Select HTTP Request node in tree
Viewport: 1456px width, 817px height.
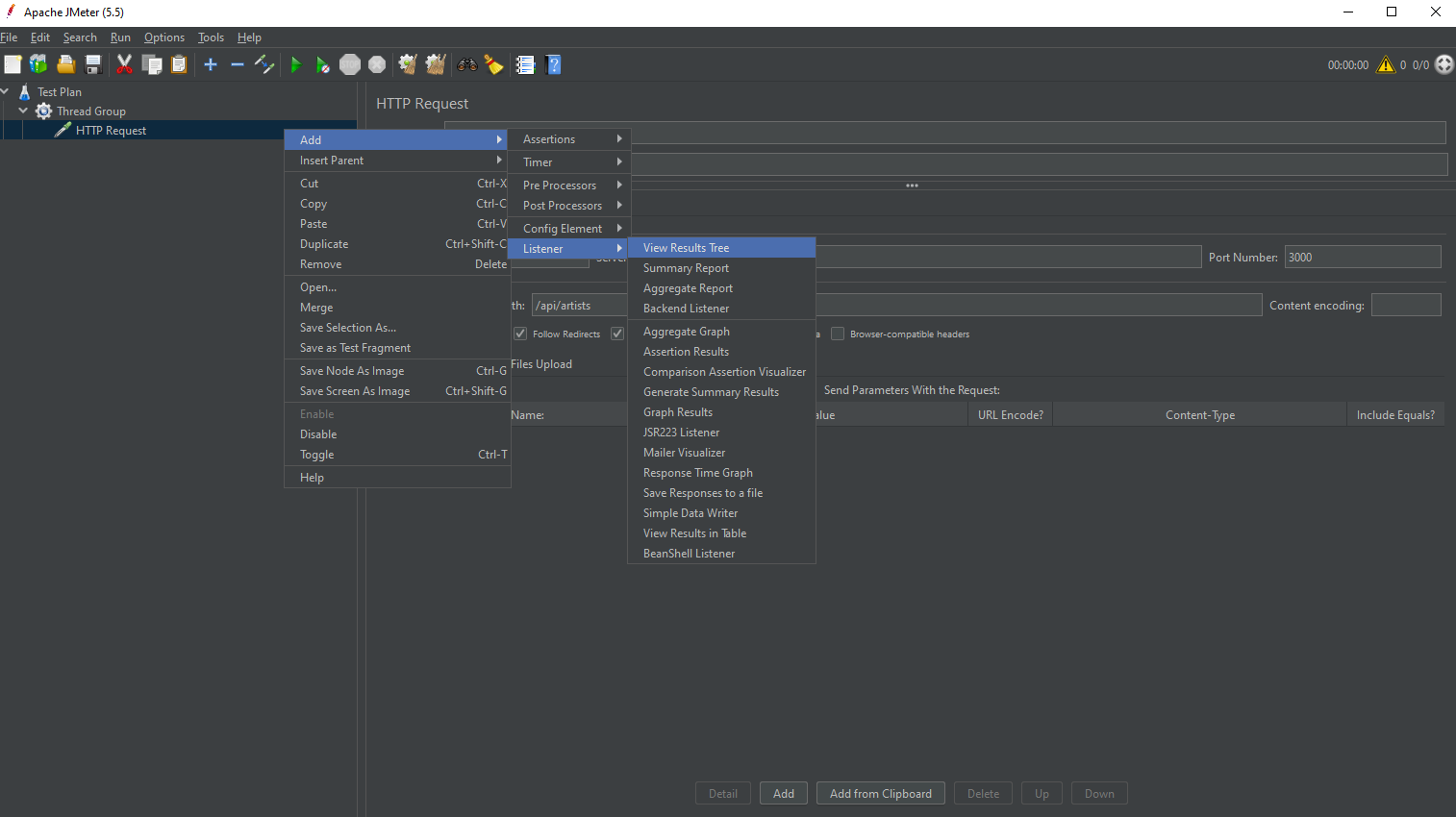tap(112, 131)
